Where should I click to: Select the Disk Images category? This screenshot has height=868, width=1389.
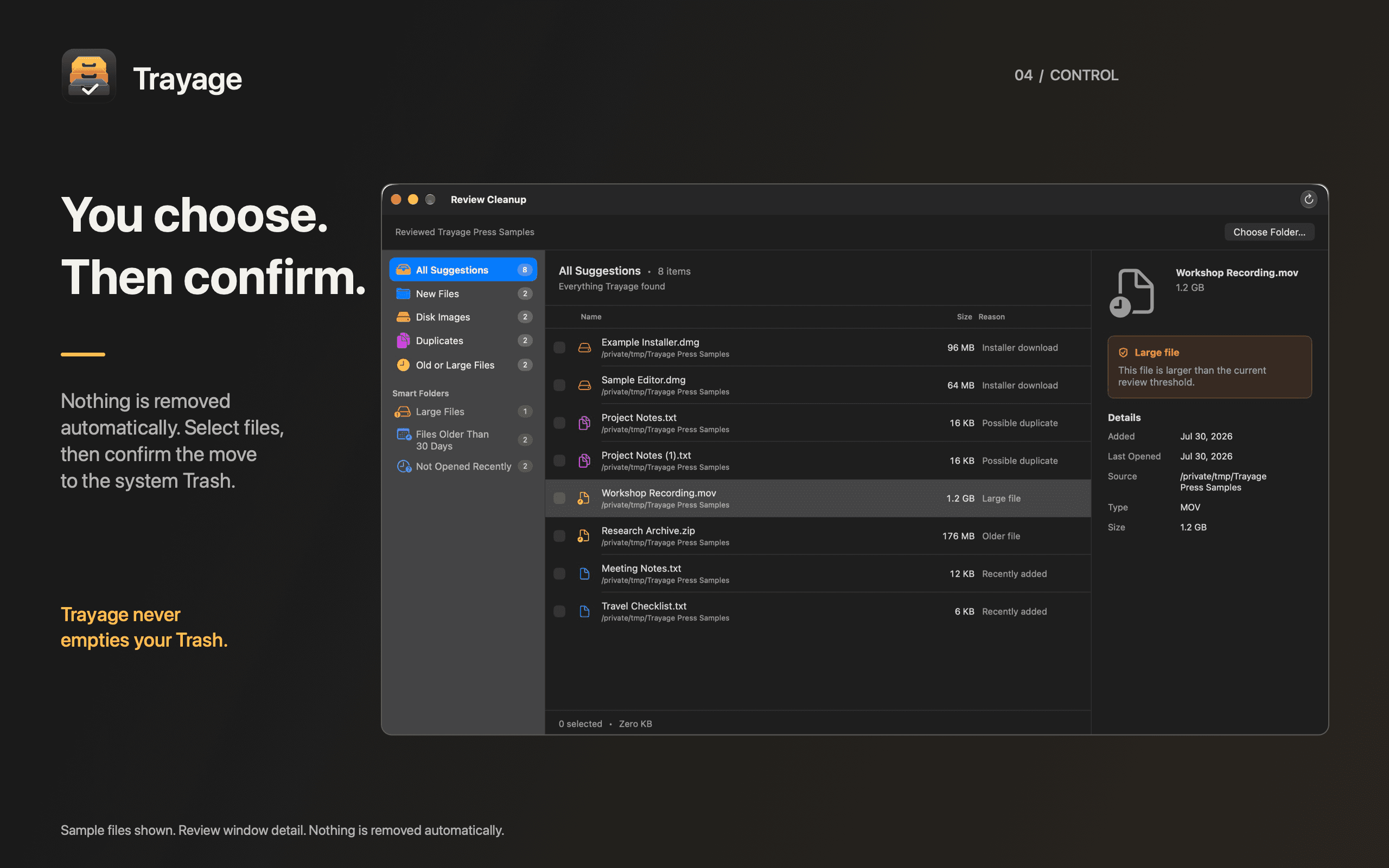463,317
